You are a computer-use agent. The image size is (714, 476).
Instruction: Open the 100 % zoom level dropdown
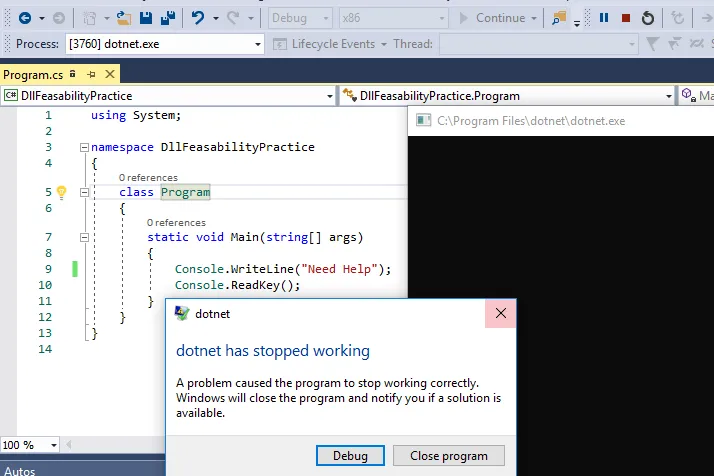(x=30, y=445)
